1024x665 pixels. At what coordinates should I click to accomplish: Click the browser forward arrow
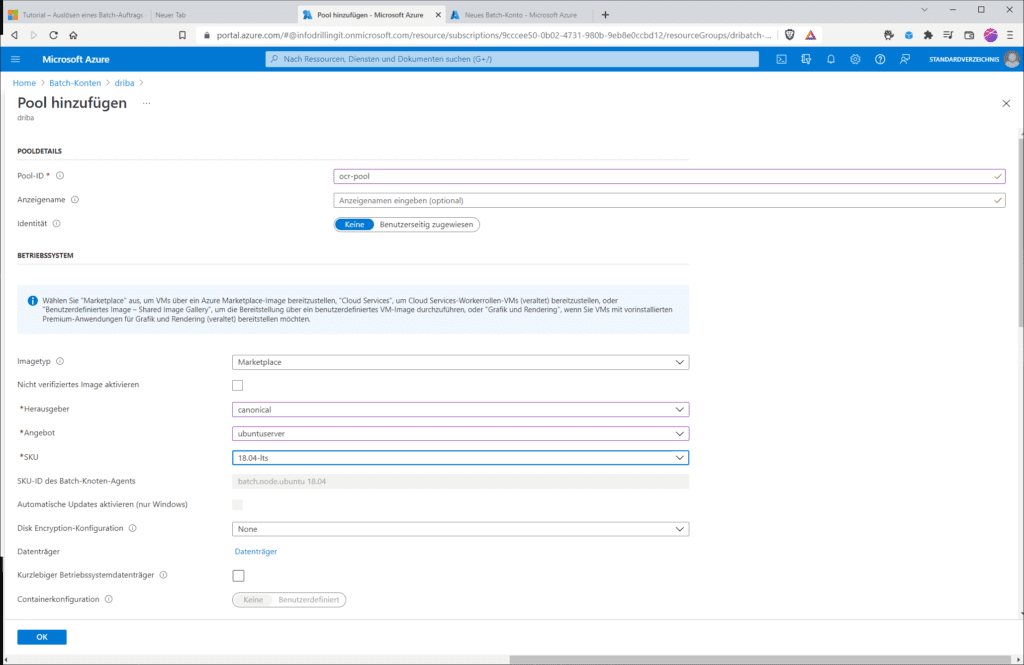34,35
